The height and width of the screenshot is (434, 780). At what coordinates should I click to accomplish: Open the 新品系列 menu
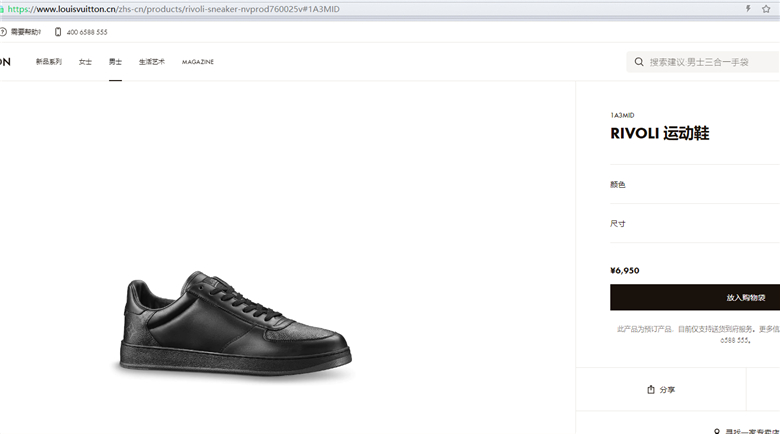pos(49,62)
